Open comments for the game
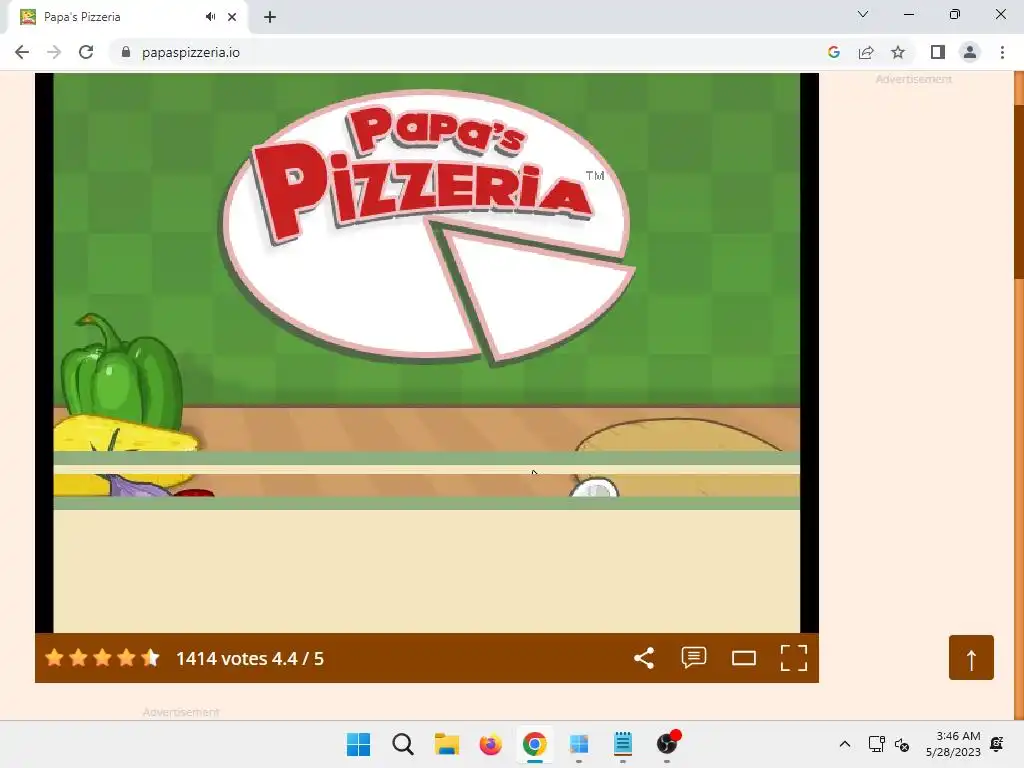The image size is (1024, 768). (x=694, y=658)
